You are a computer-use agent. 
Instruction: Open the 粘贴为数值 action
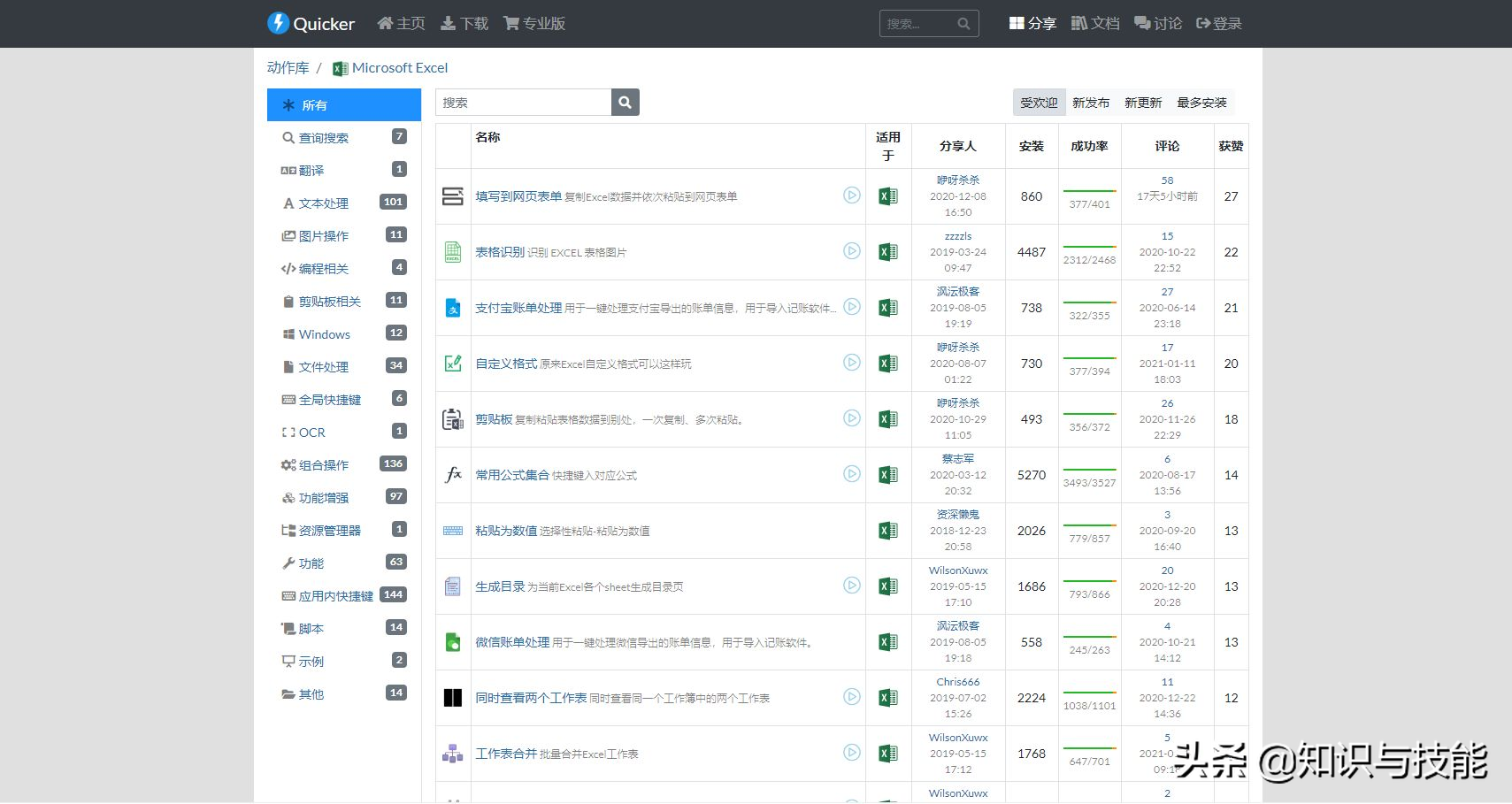click(x=506, y=531)
